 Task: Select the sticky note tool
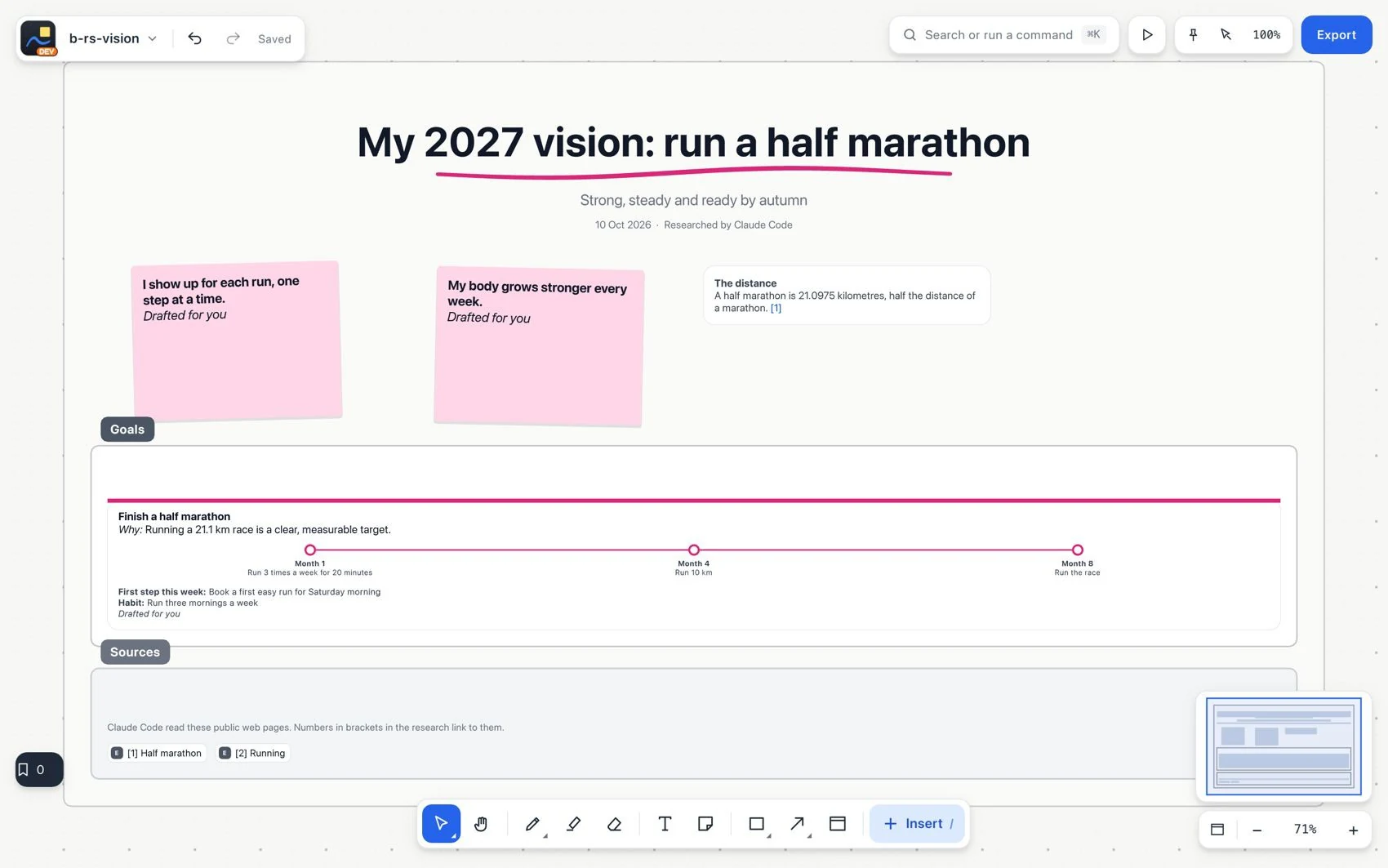705,823
